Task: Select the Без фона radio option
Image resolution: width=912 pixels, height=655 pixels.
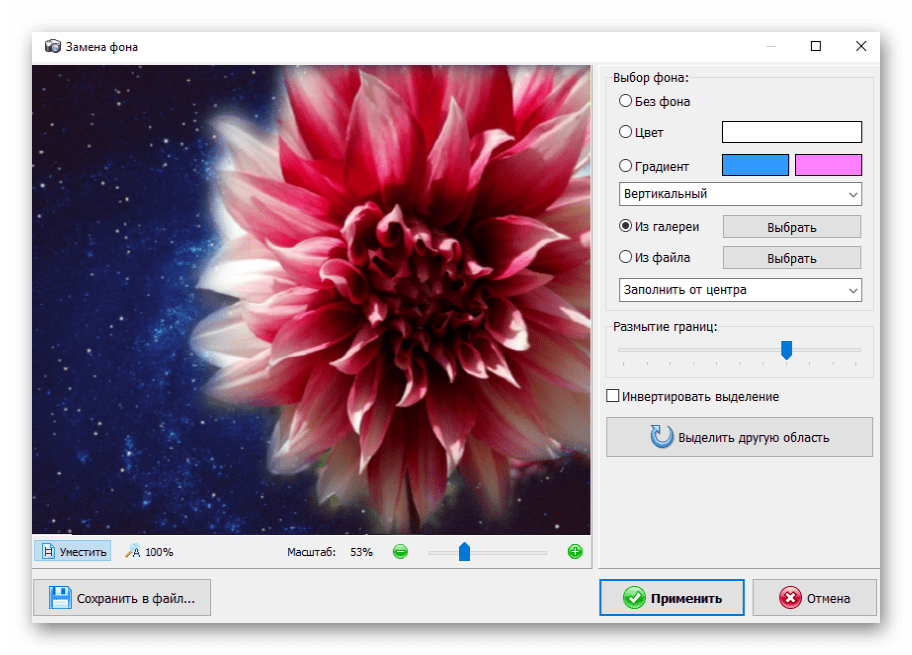Action: pos(626,101)
